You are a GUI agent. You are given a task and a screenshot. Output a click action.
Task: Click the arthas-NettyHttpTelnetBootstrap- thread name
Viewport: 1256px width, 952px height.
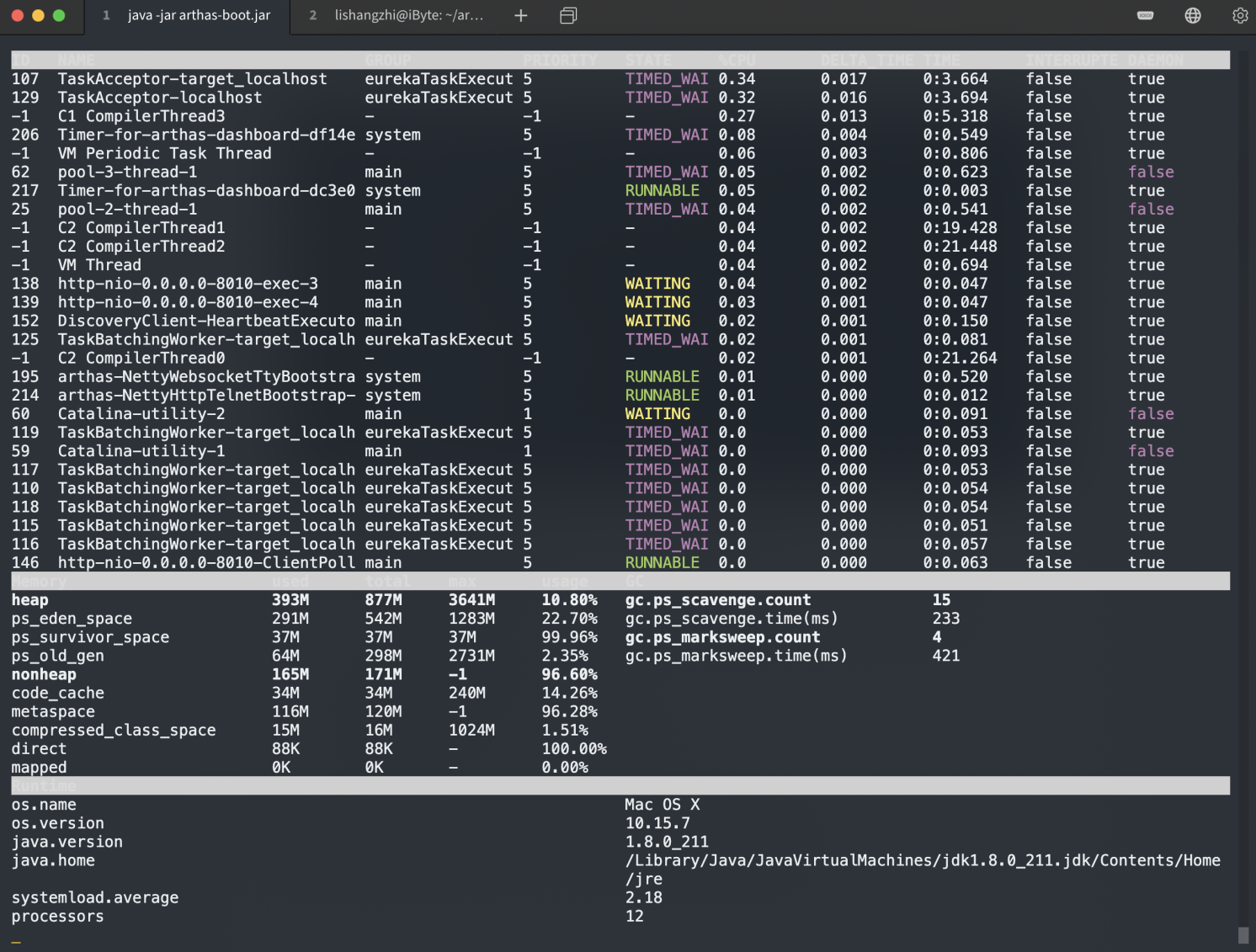(x=206, y=395)
